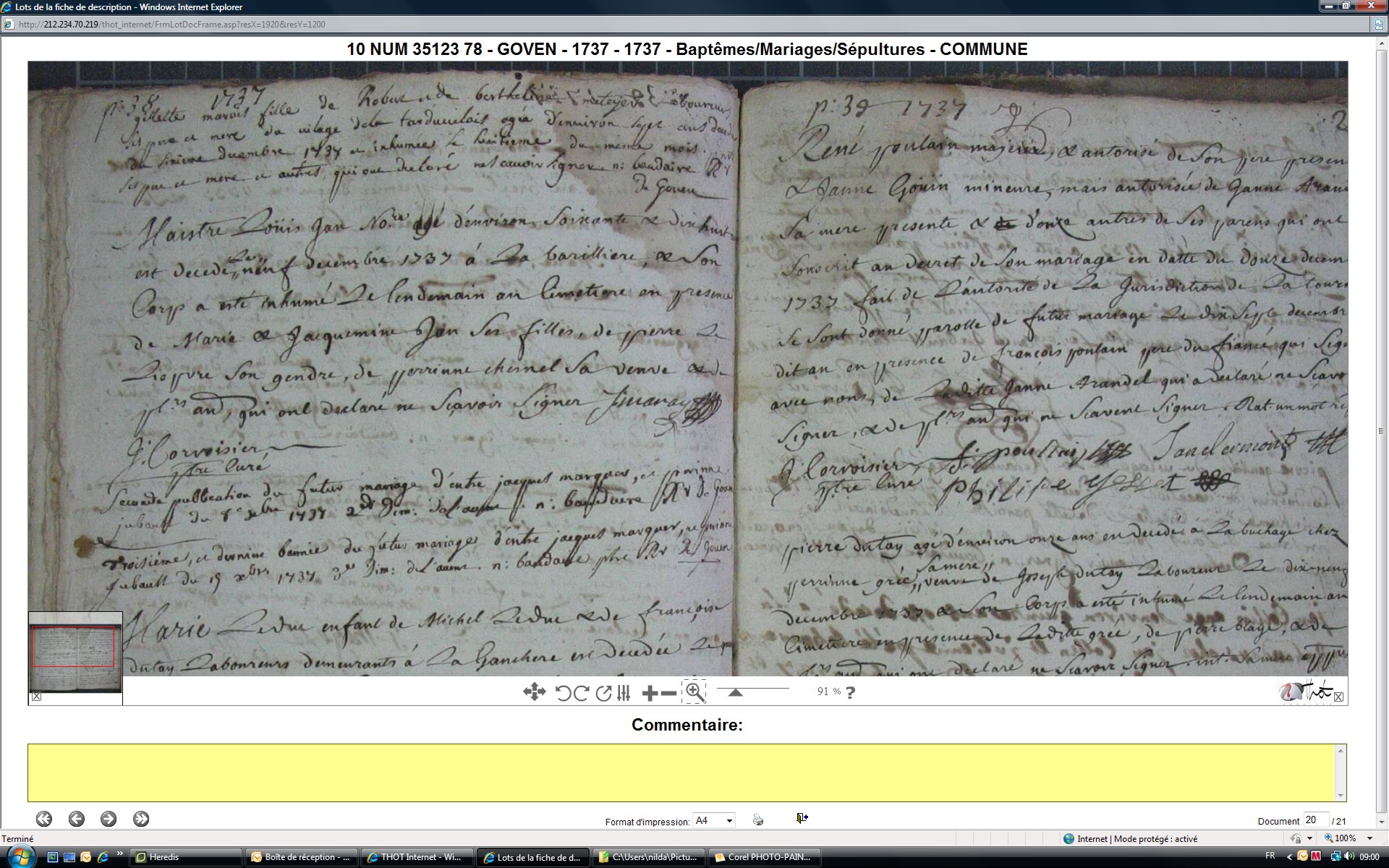
Task: Click the exit viewer door icon
Action: [802, 818]
